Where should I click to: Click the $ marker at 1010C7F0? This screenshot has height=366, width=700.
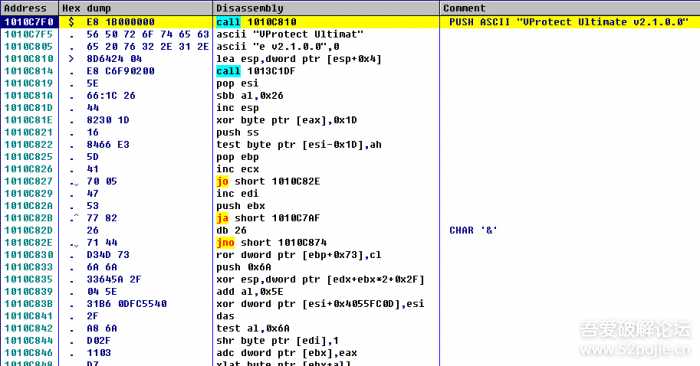coord(71,22)
